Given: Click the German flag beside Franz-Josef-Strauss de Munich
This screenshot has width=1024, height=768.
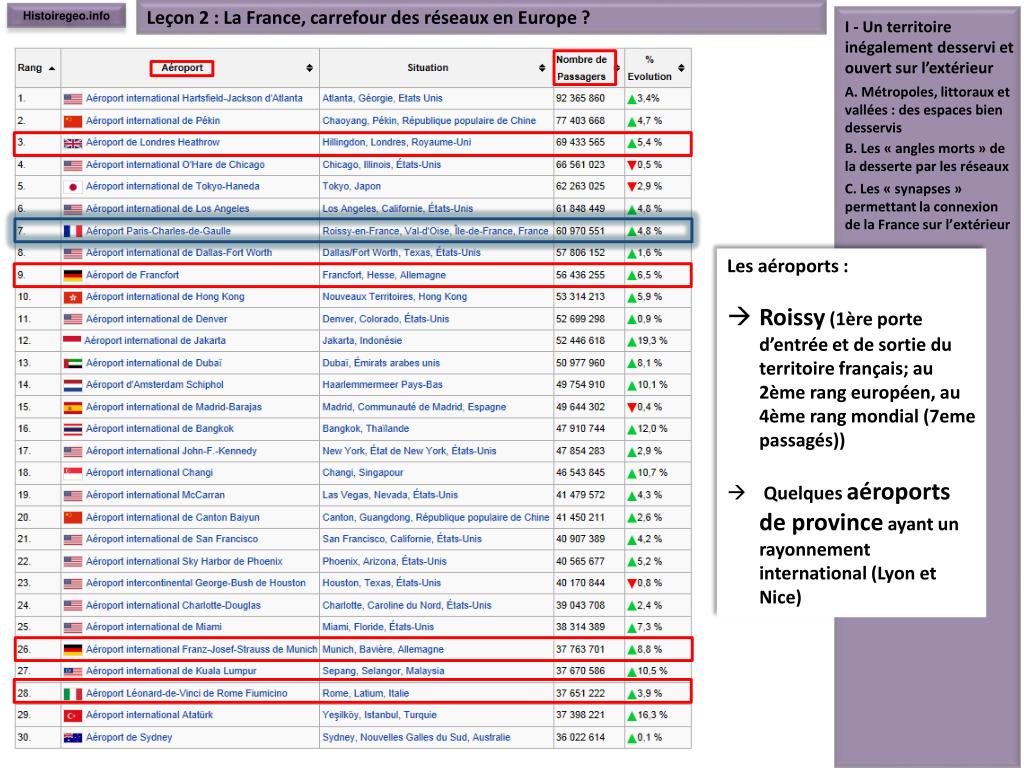Looking at the screenshot, I should 72,650.
